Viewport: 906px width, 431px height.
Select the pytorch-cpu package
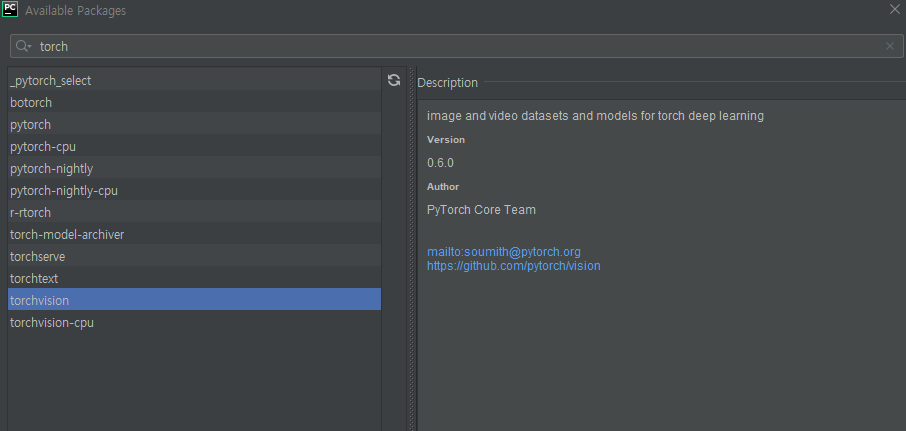tap(194, 147)
